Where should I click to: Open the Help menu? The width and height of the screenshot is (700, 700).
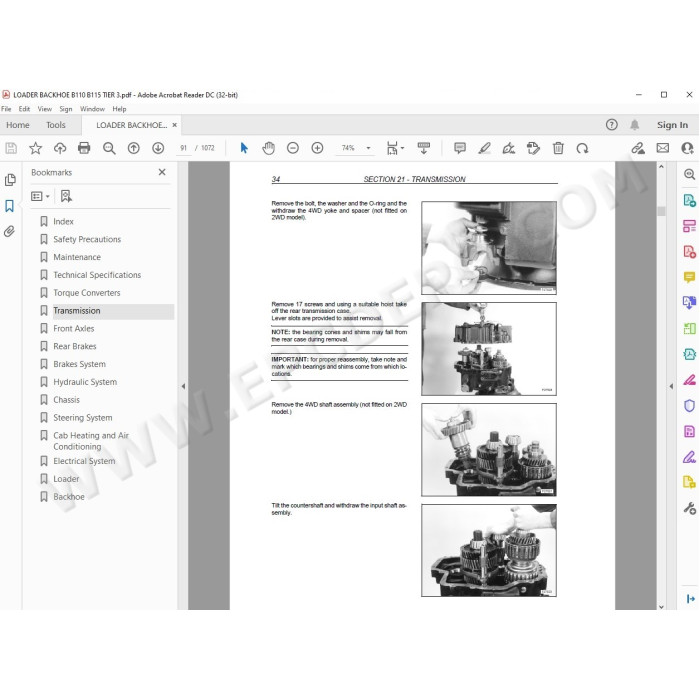(x=119, y=109)
